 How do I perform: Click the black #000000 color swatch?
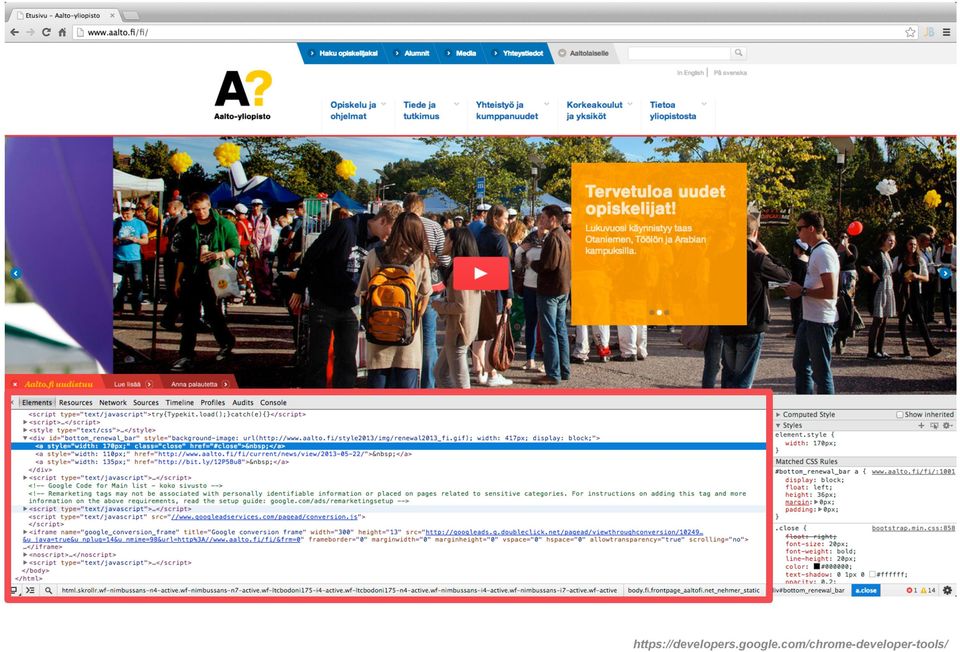(816, 567)
